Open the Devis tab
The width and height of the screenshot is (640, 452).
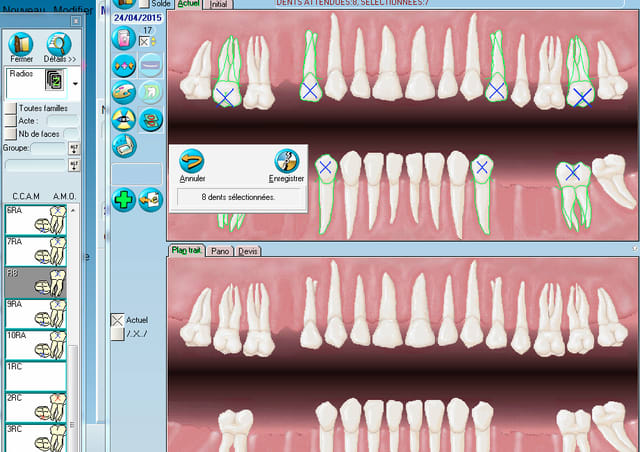point(247,251)
